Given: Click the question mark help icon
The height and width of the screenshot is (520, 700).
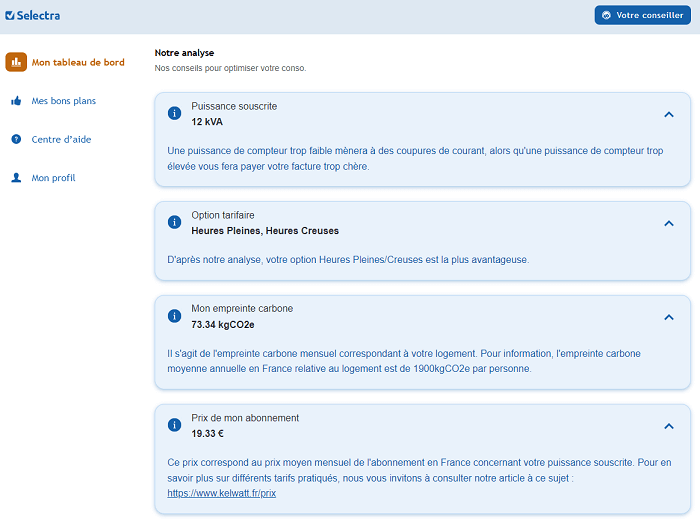Looking at the screenshot, I should click(x=16, y=139).
